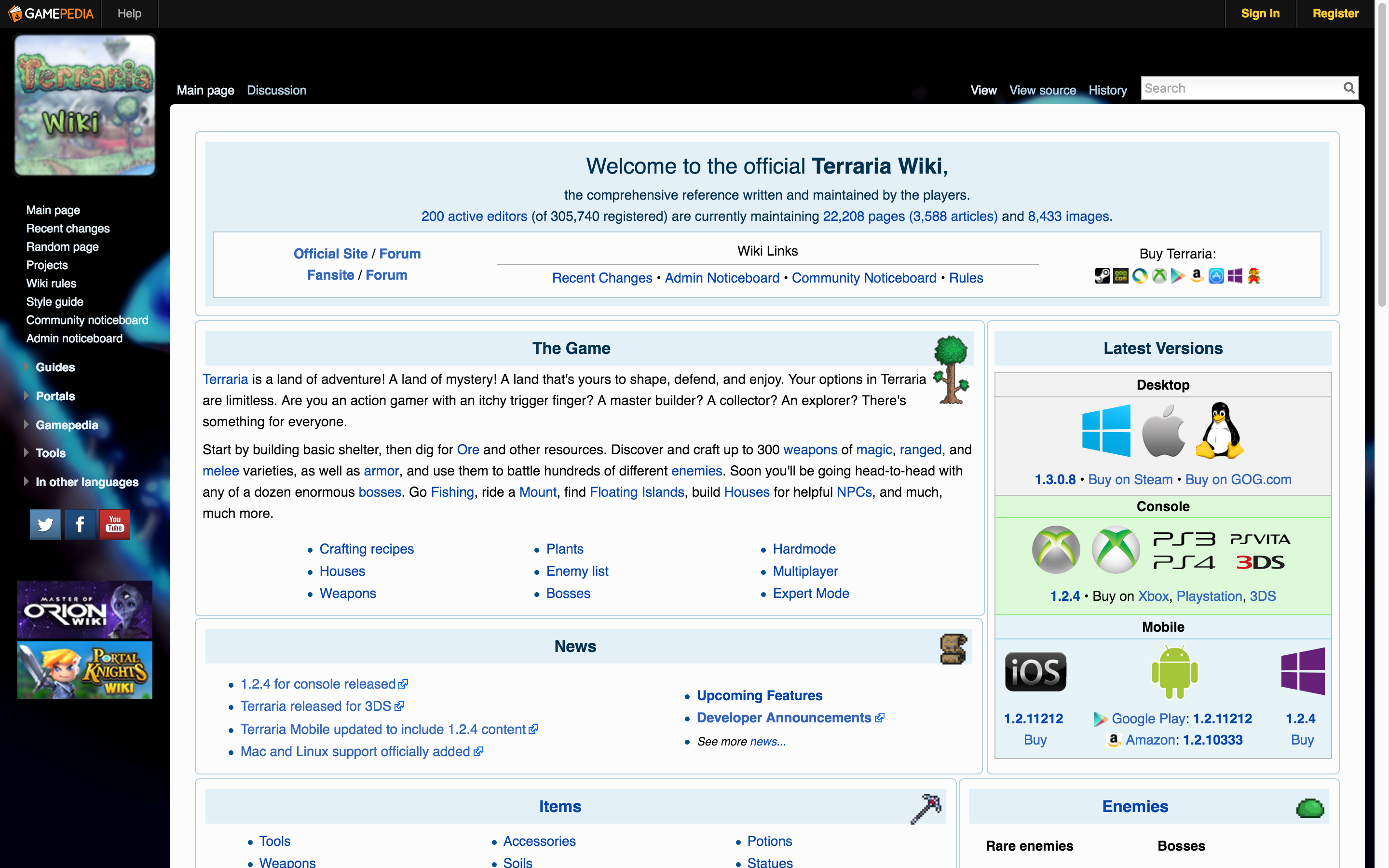
Task: Click the blue Windows logo in Desktop section
Action: click(x=1106, y=431)
